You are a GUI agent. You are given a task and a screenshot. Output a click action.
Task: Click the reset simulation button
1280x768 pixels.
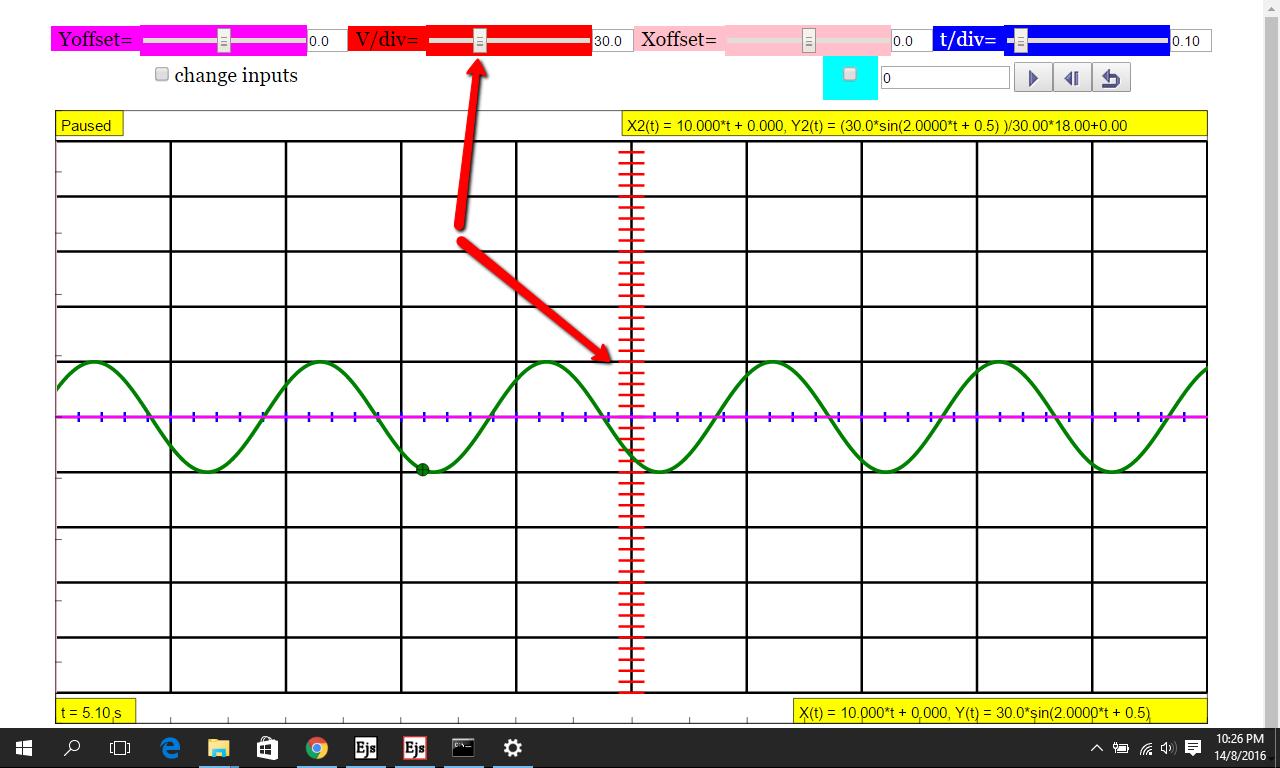point(1111,78)
